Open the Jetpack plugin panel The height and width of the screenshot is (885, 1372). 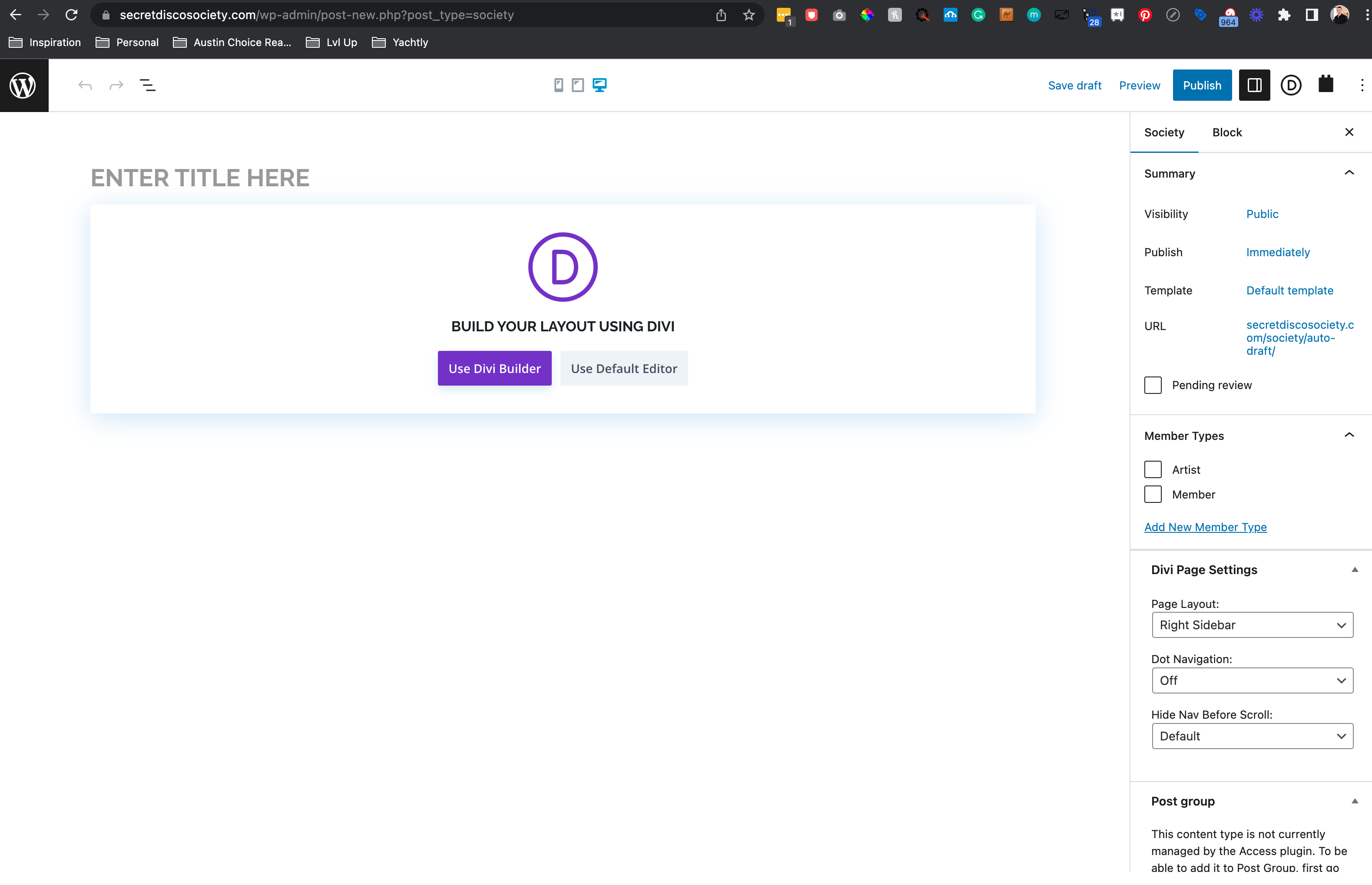pos(1326,85)
